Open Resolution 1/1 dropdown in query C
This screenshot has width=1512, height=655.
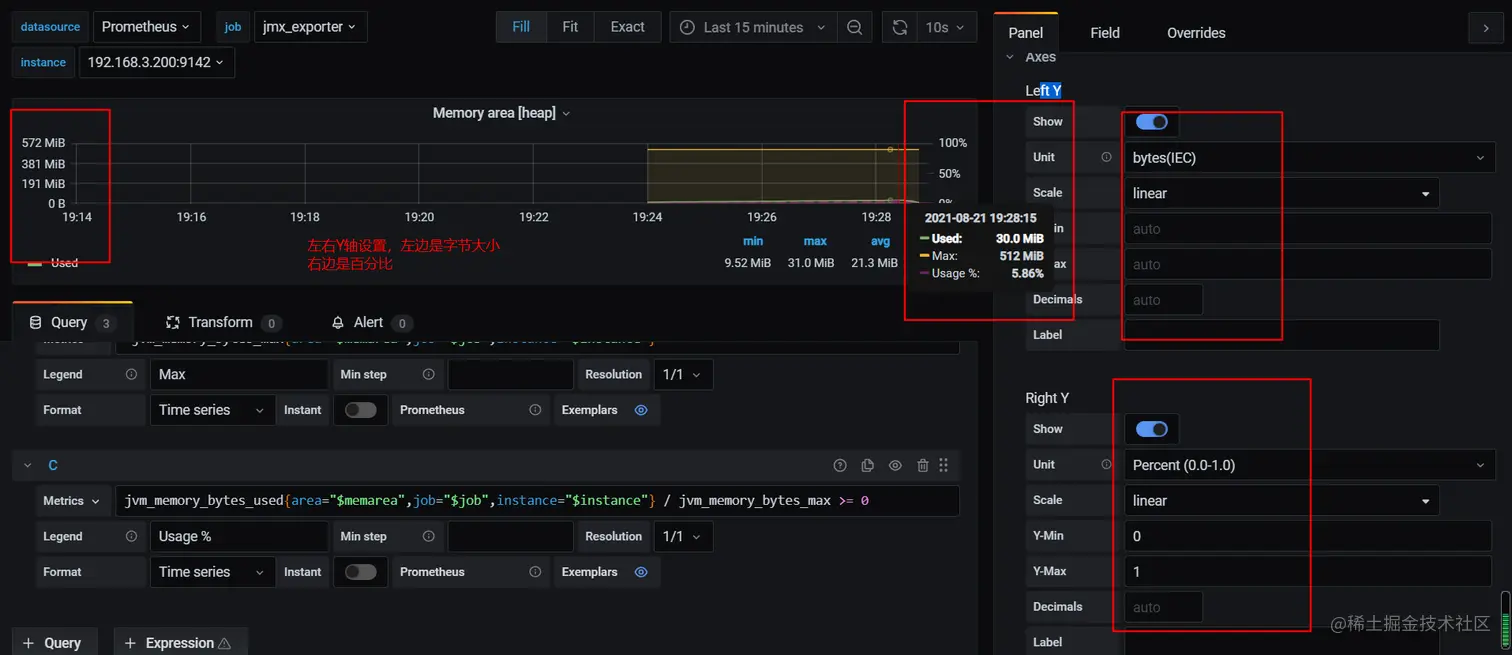[x=682, y=536]
